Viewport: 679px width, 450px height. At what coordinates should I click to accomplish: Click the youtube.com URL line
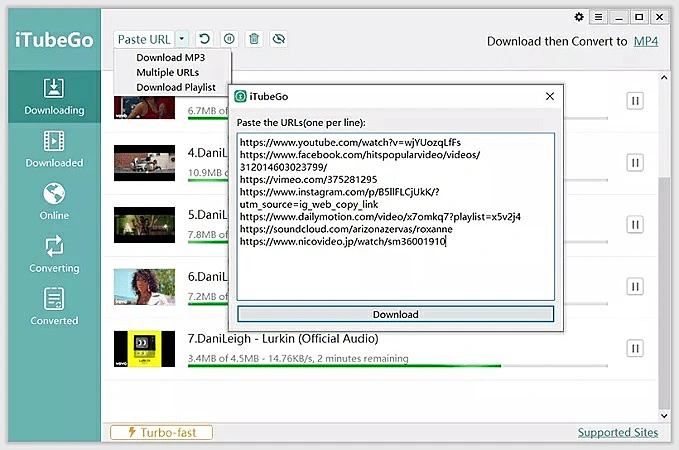350,142
